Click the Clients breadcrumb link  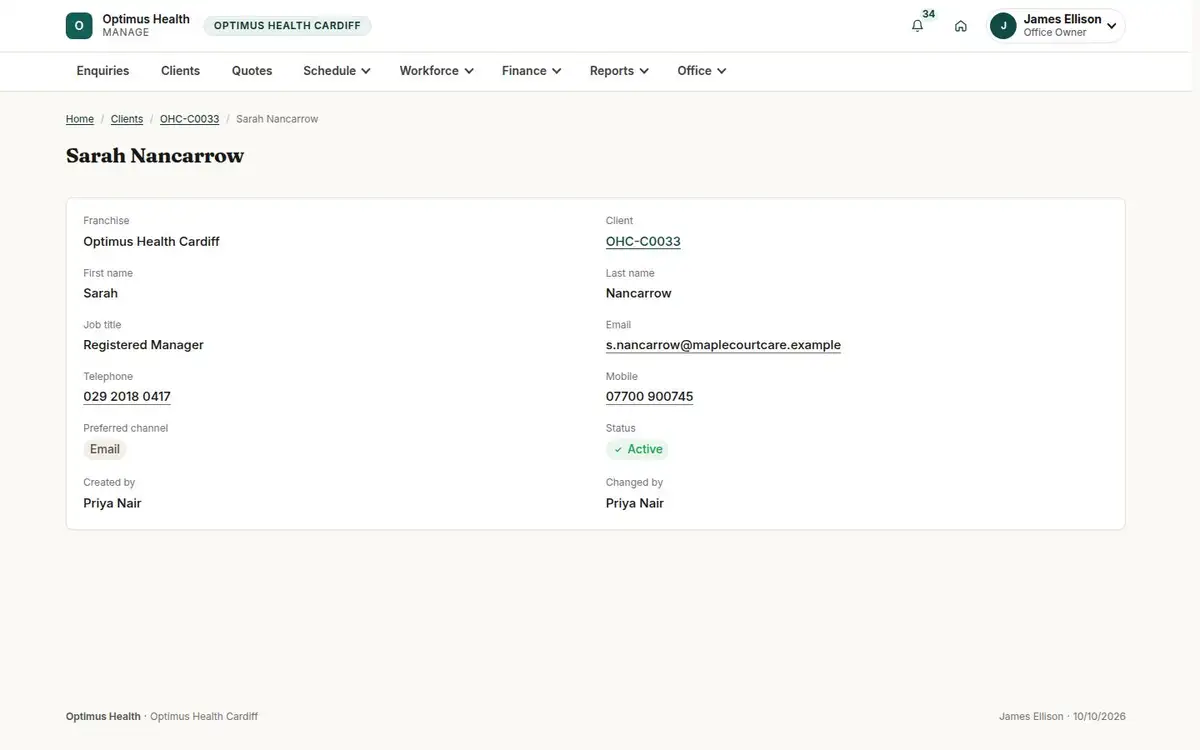pyautogui.click(x=127, y=119)
